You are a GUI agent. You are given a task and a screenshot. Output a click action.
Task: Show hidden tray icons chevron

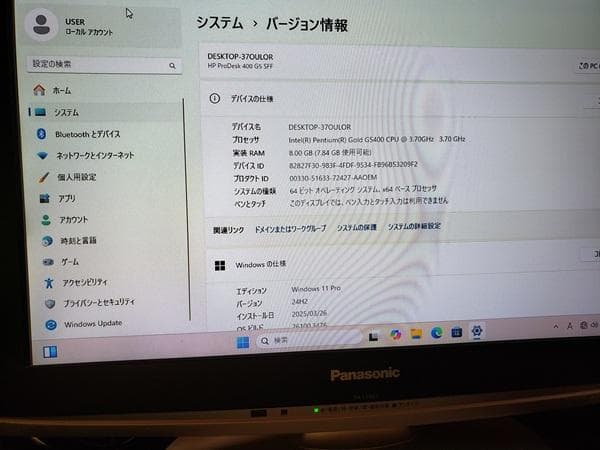pos(556,326)
